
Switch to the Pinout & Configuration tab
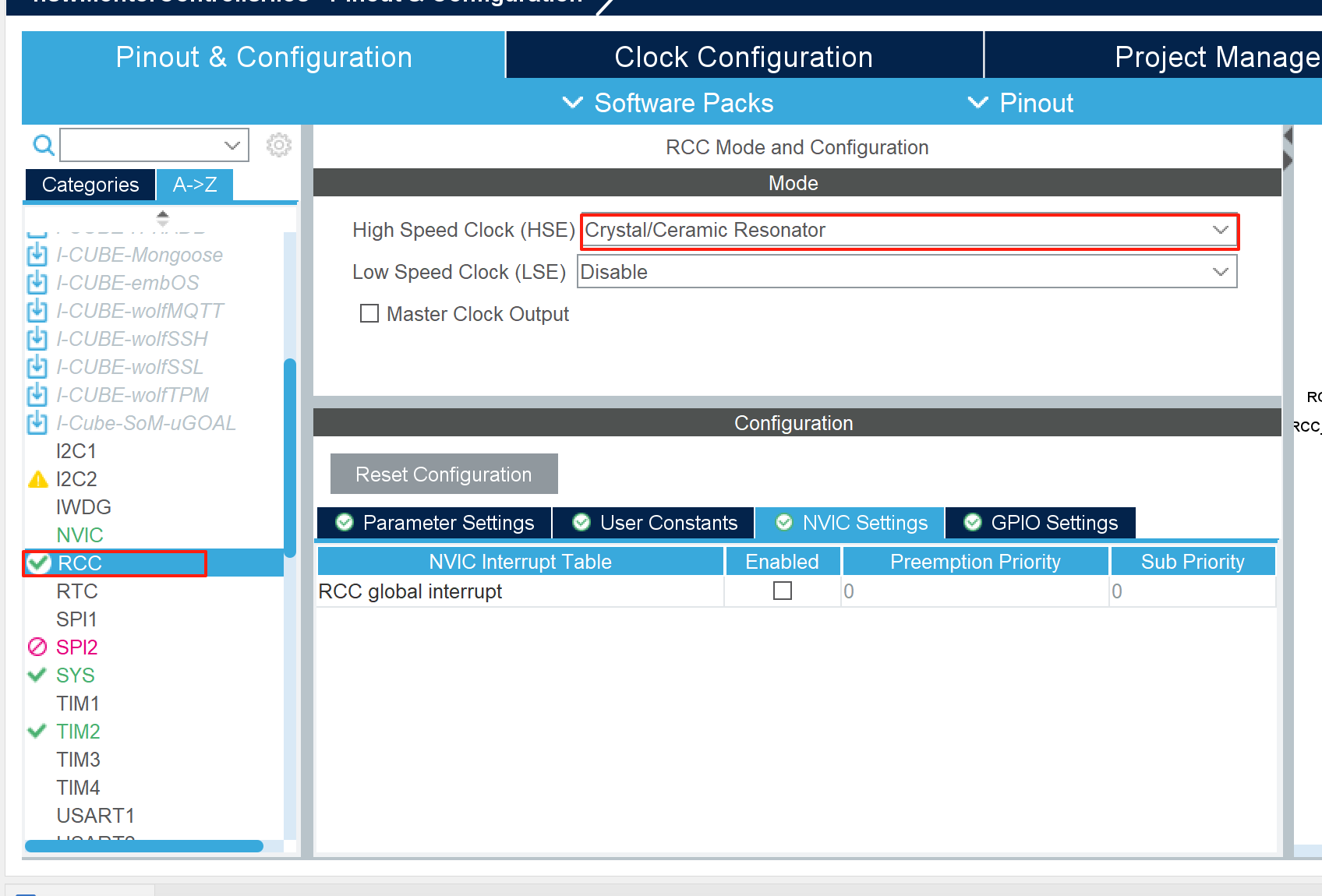click(263, 56)
